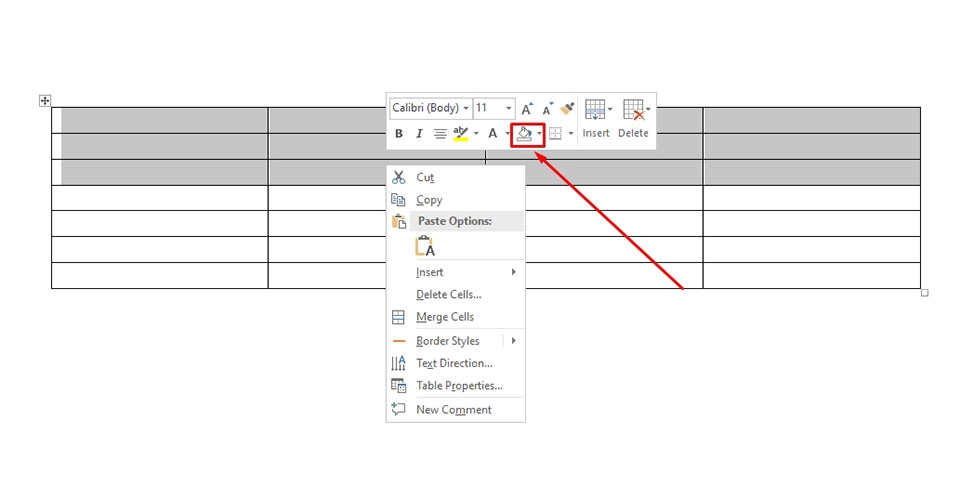
Task: Click the table move handle icon
Action: (45, 100)
